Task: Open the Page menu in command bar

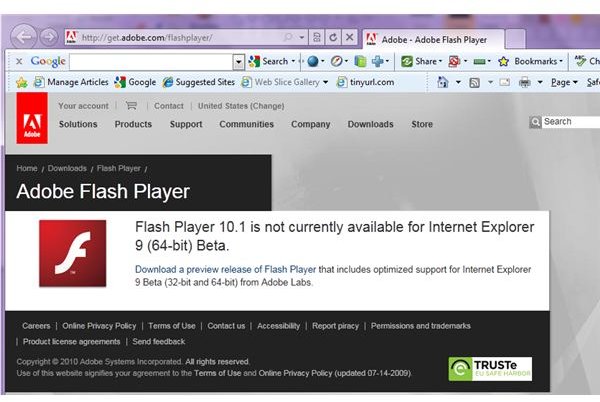Action: point(564,82)
